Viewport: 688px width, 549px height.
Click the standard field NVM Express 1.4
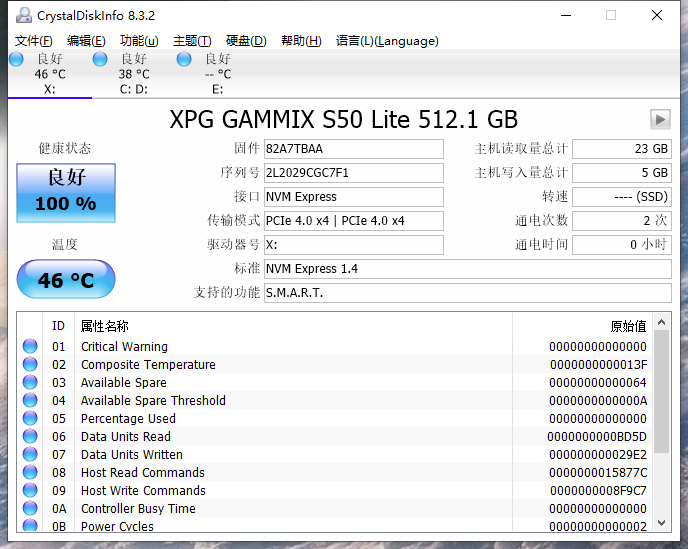click(x=468, y=269)
